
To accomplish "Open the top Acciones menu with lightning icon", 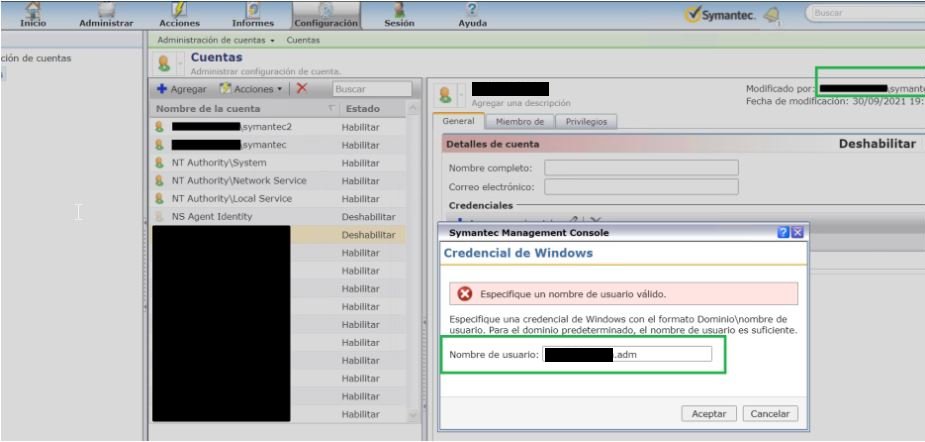I will point(179,15).
